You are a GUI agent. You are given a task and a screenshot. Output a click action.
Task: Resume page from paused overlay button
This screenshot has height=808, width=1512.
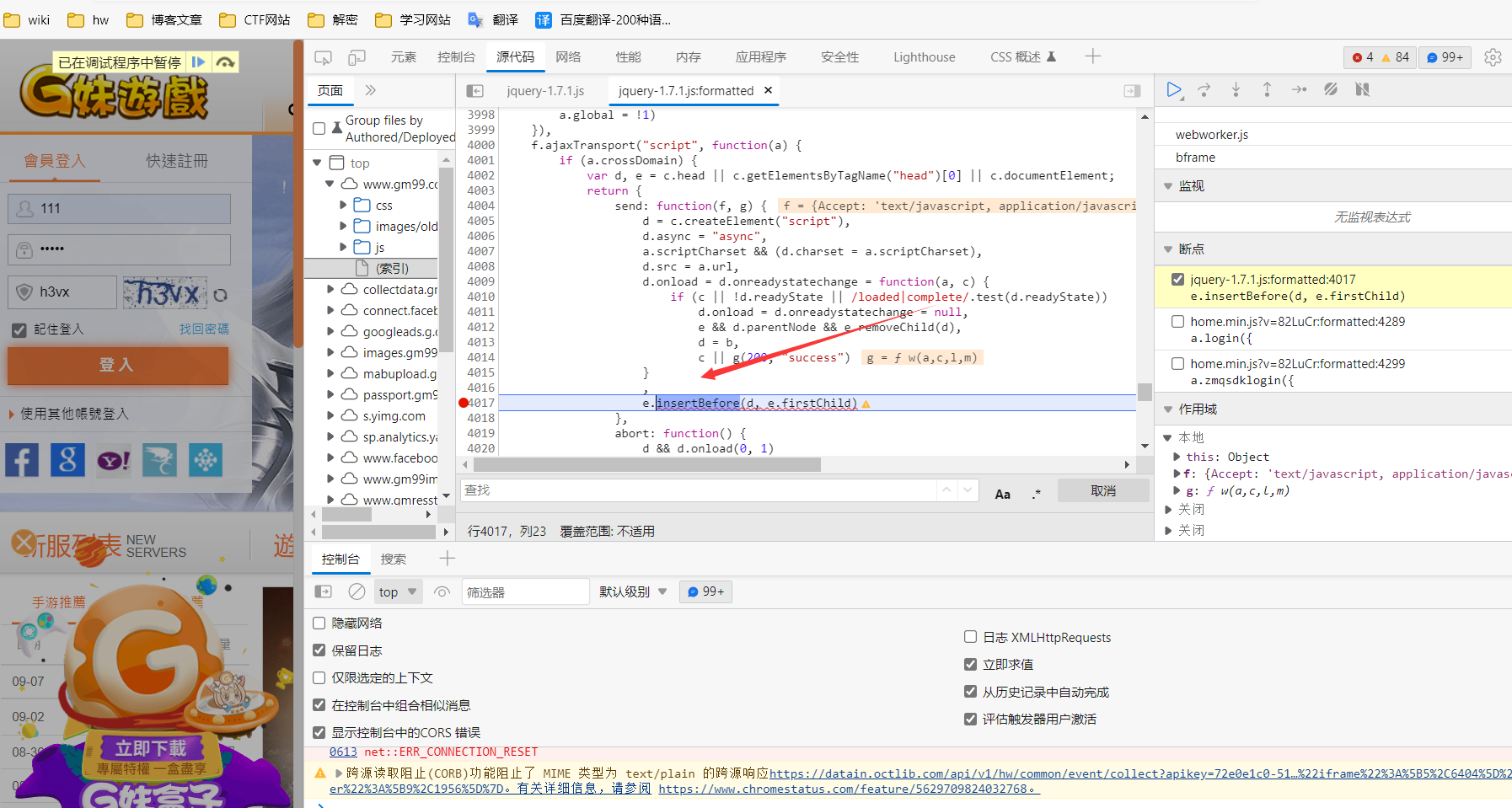click(199, 62)
